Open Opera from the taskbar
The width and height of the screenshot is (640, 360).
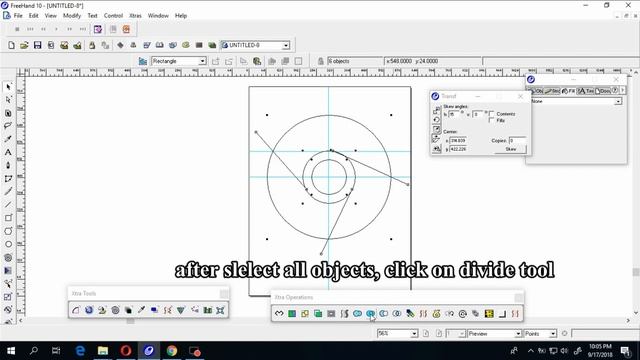point(126,351)
